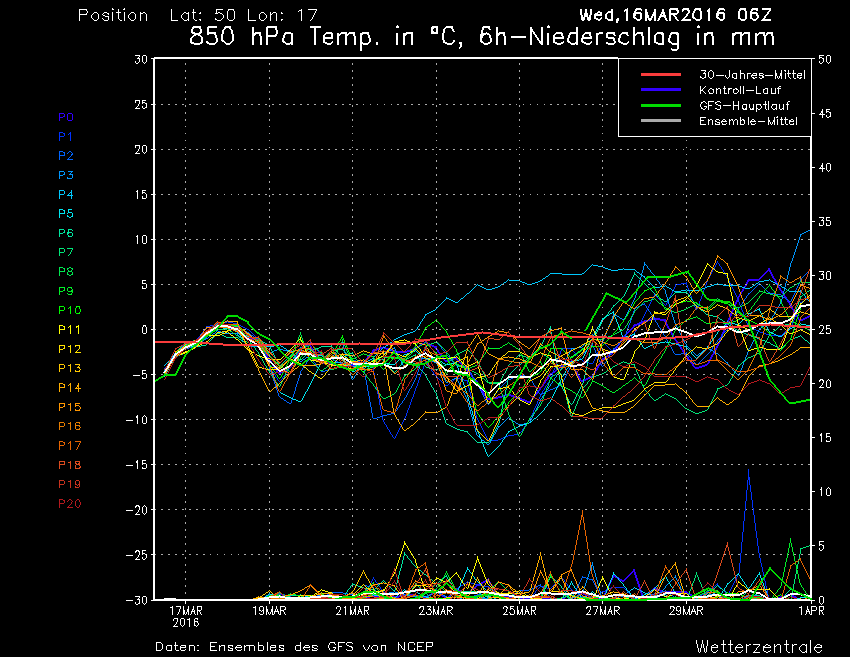850x657 pixels.
Task: Click the P10 ensemble member label
Action: (x=70, y=310)
